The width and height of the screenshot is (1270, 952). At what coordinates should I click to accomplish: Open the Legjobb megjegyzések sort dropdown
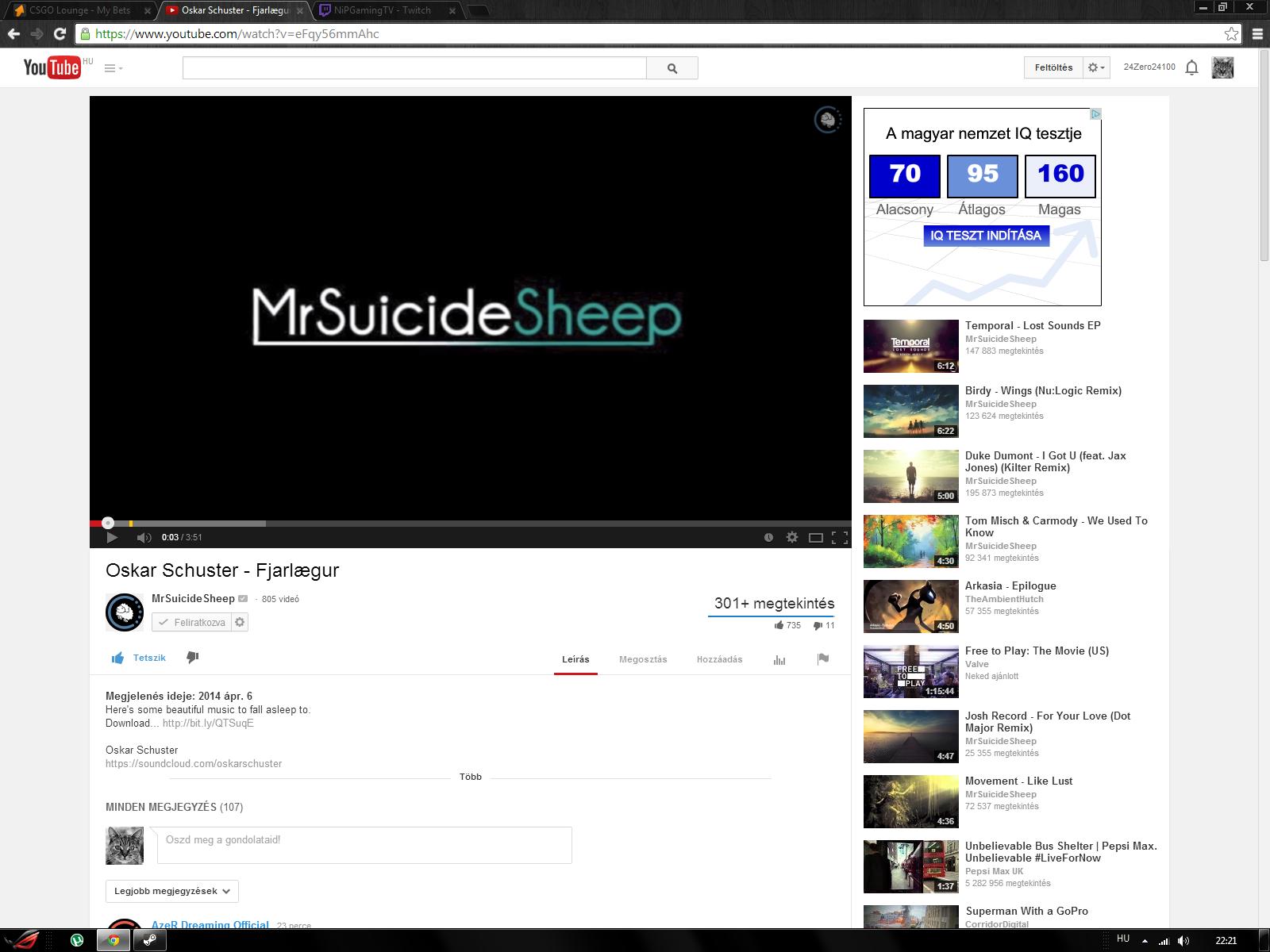click(x=172, y=891)
